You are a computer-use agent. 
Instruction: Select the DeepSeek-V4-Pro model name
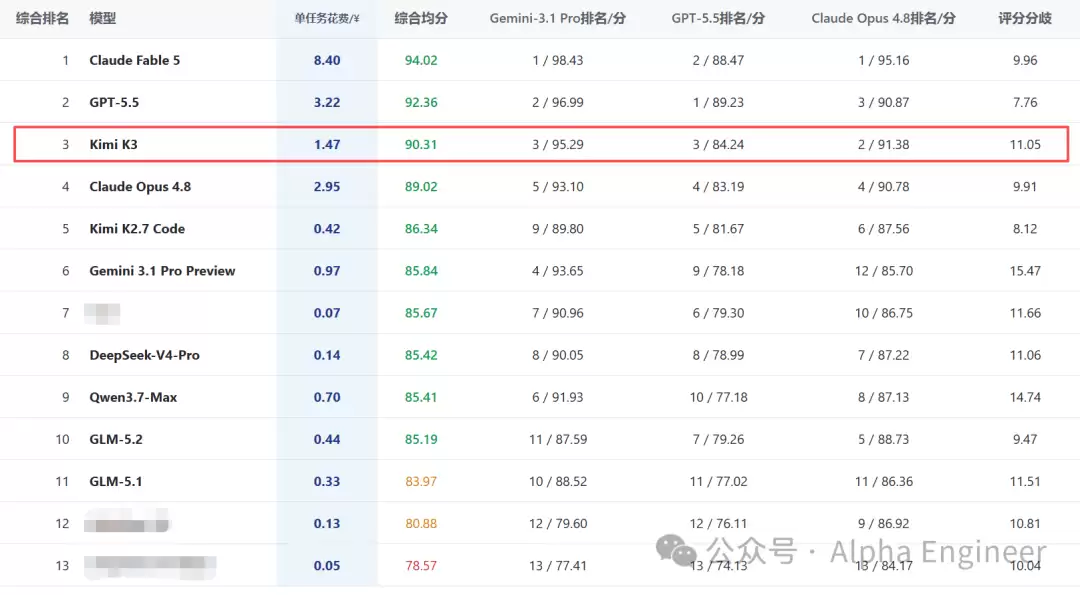(144, 355)
